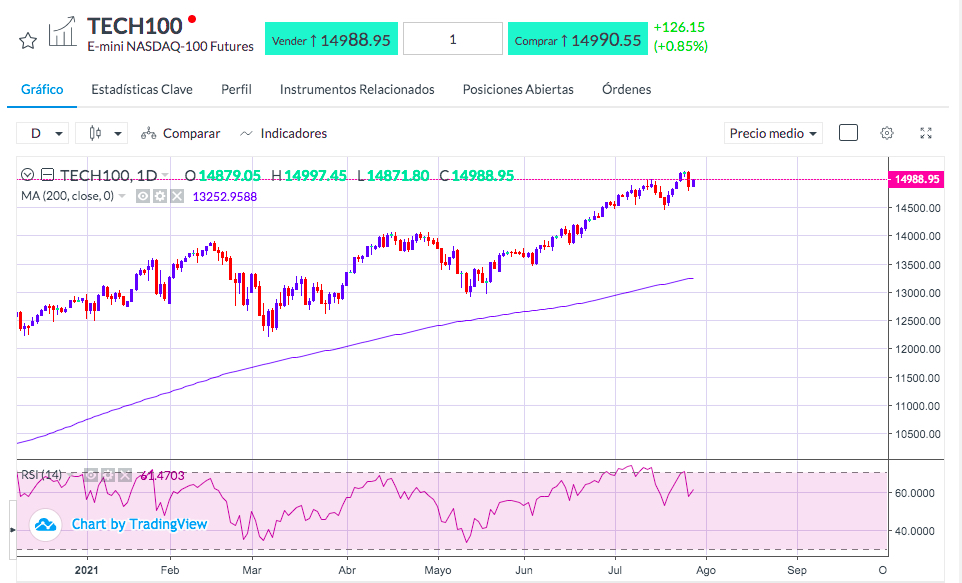Viewport: 962px width, 583px height.
Task: Open RSI indicator settings gear
Action: tap(108, 475)
